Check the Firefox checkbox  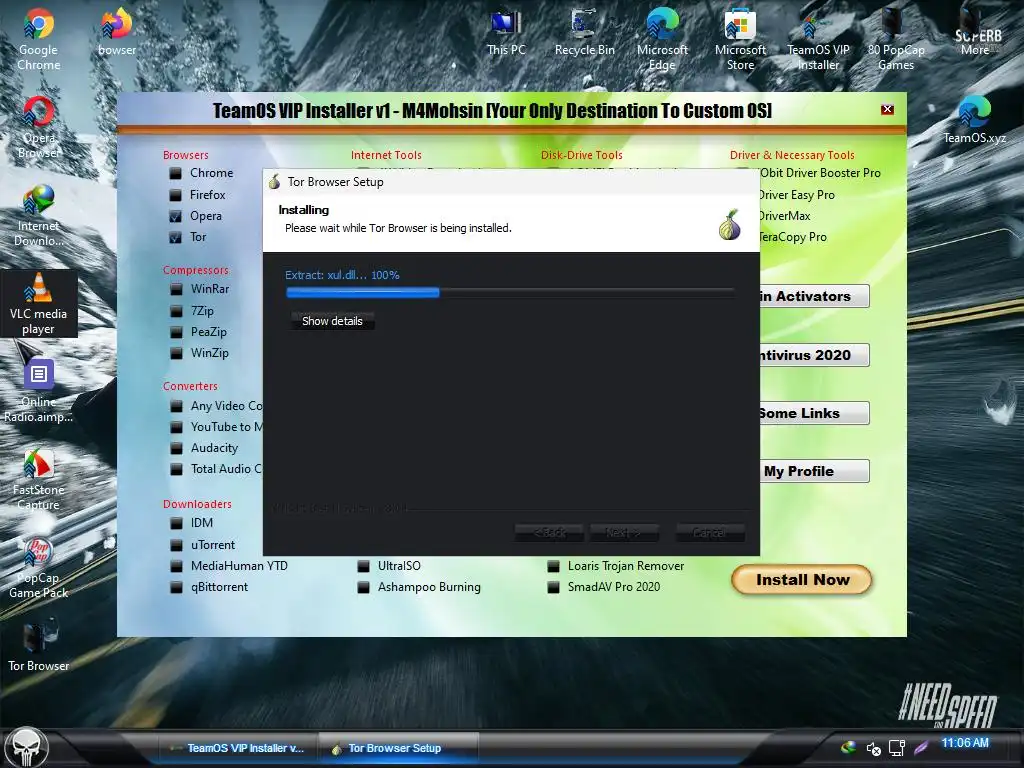175,195
